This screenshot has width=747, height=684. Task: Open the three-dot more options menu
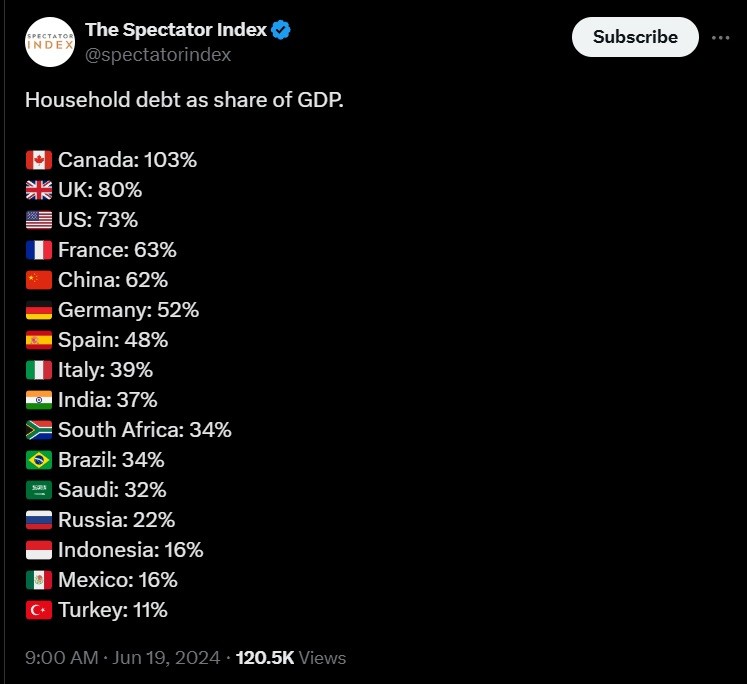[720, 37]
